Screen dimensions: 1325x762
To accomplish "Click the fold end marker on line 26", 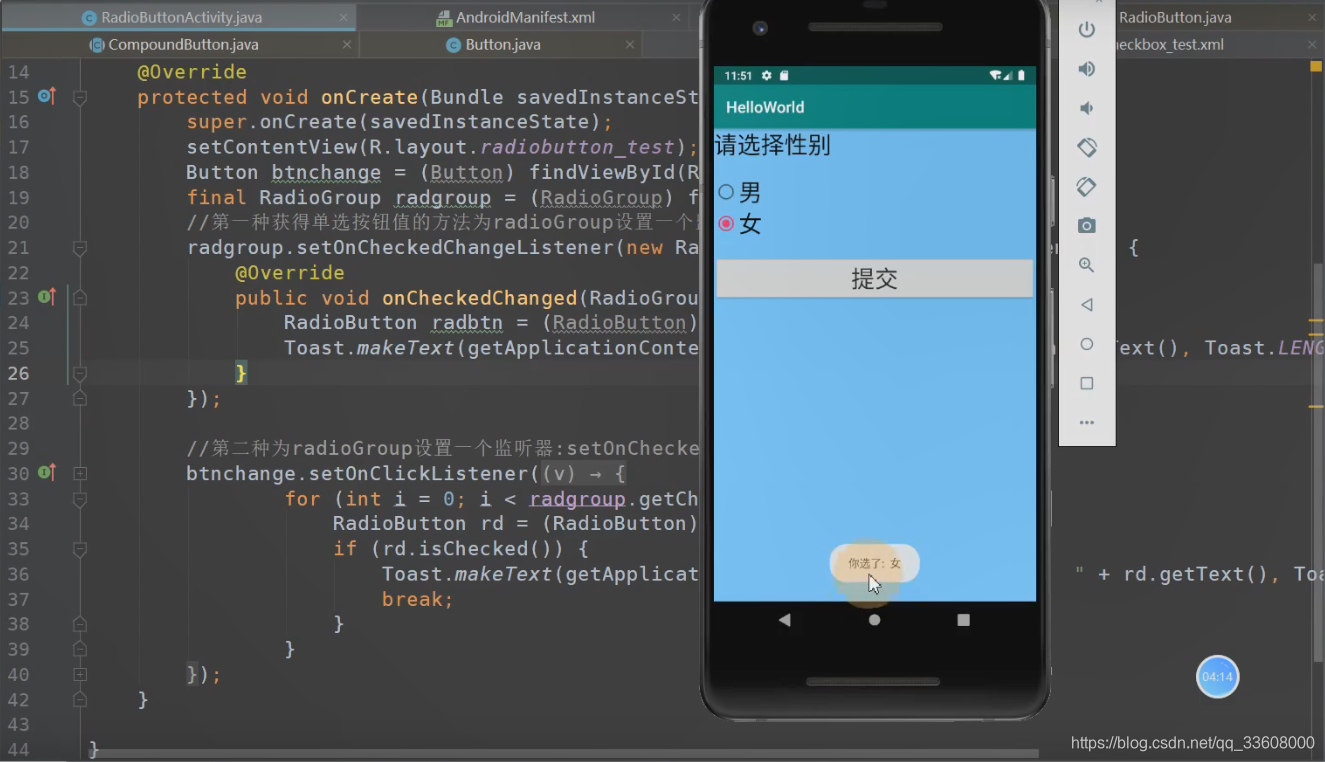I will [80, 373].
